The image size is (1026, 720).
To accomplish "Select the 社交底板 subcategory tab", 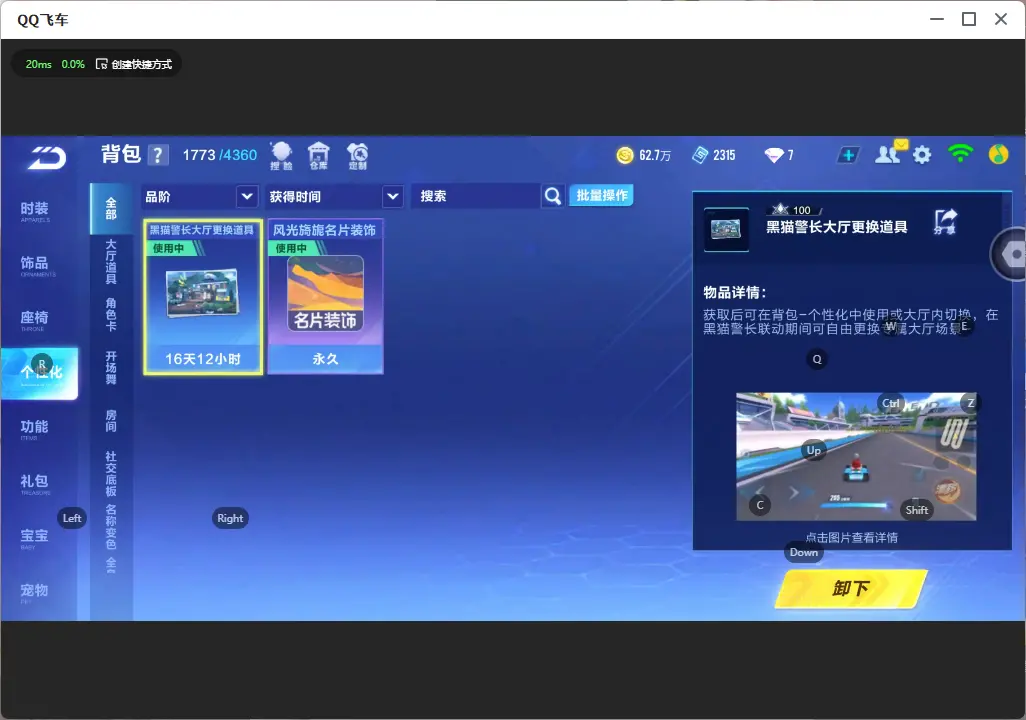I will (x=111, y=474).
